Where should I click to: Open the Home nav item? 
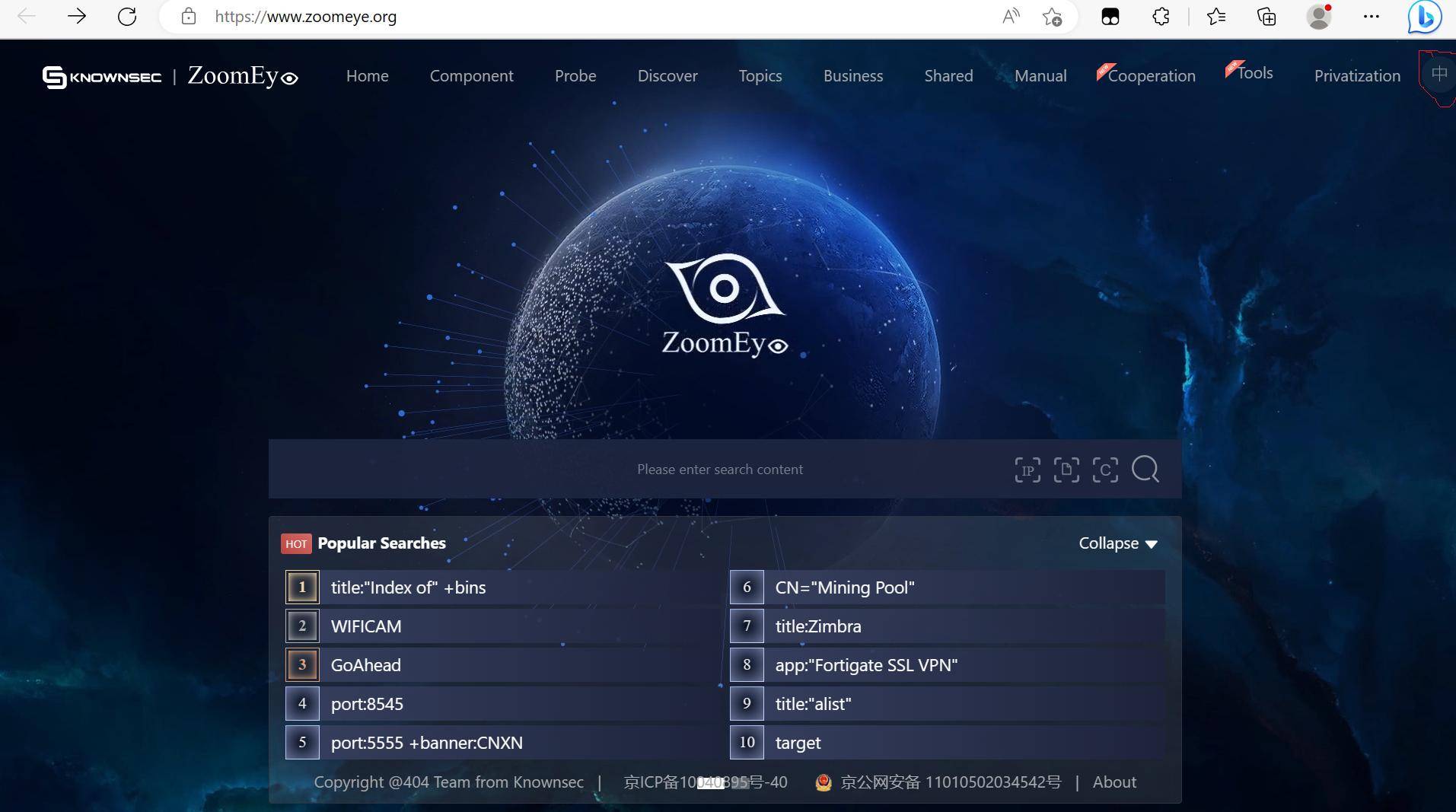[x=368, y=76]
